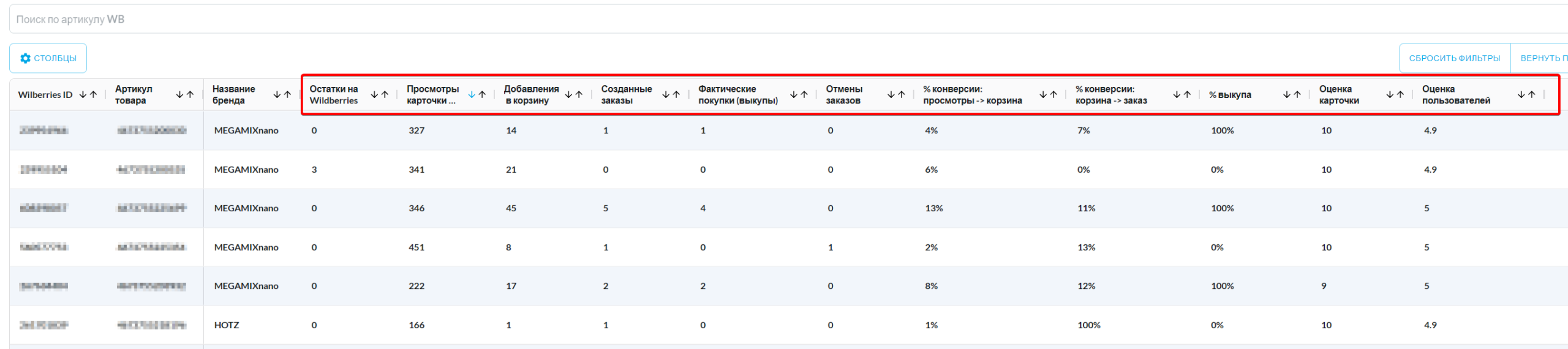Sort конверсии просмотры -> корзина ascending arrow
This screenshot has height=349, width=1568.
(x=1053, y=95)
